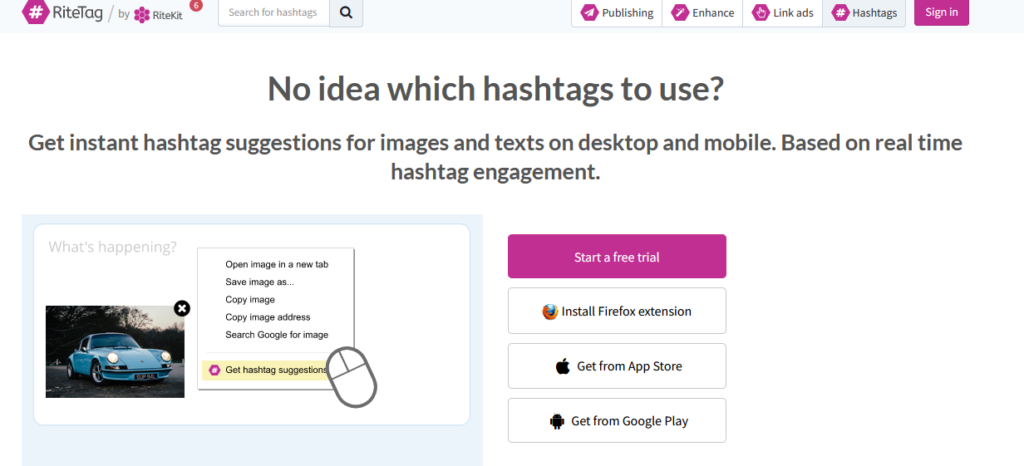The image size is (1024, 466).
Task: Click the RiteTag hexagon logo icon
Action: (35, 12)
